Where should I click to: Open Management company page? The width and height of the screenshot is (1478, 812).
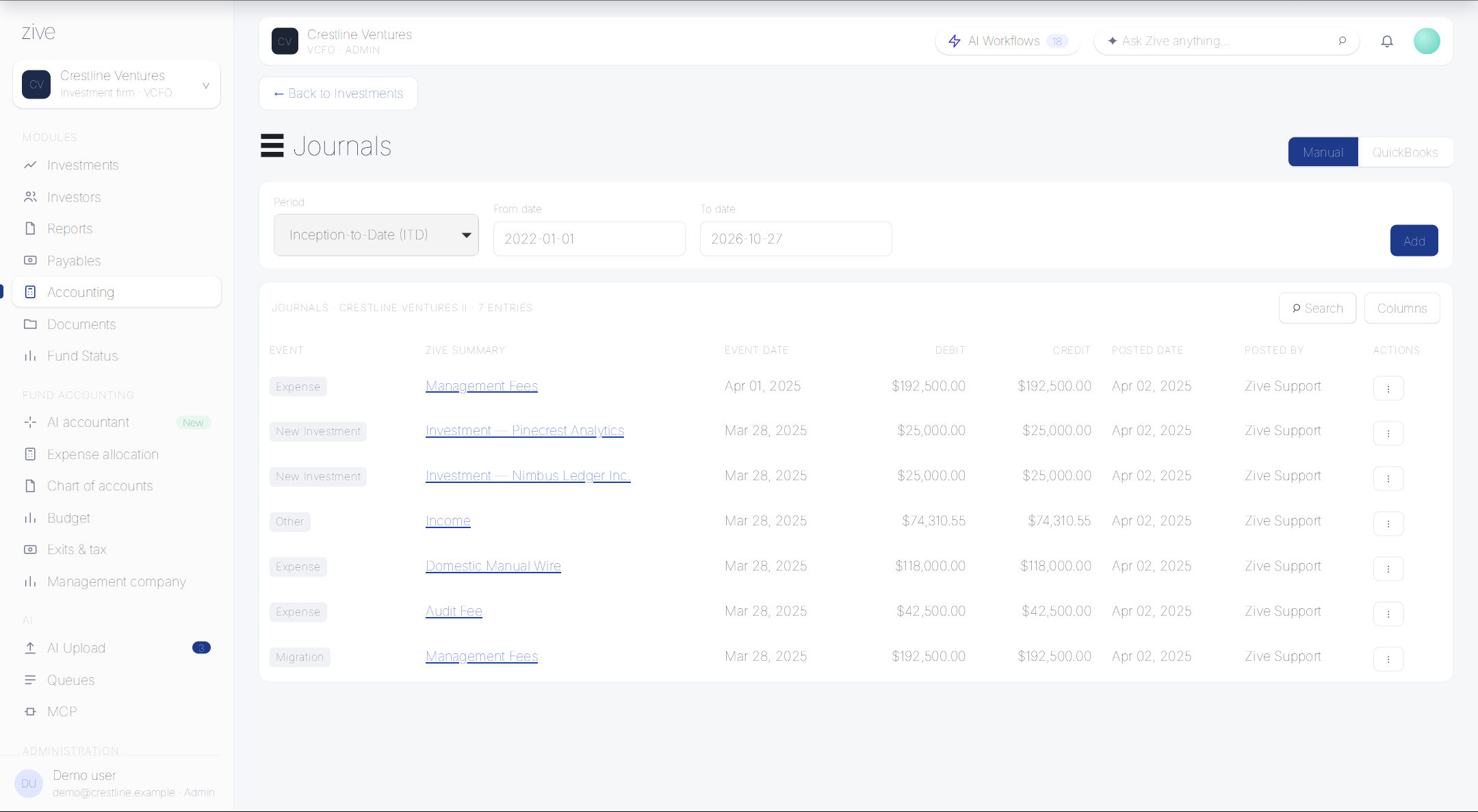pos(116,581)
